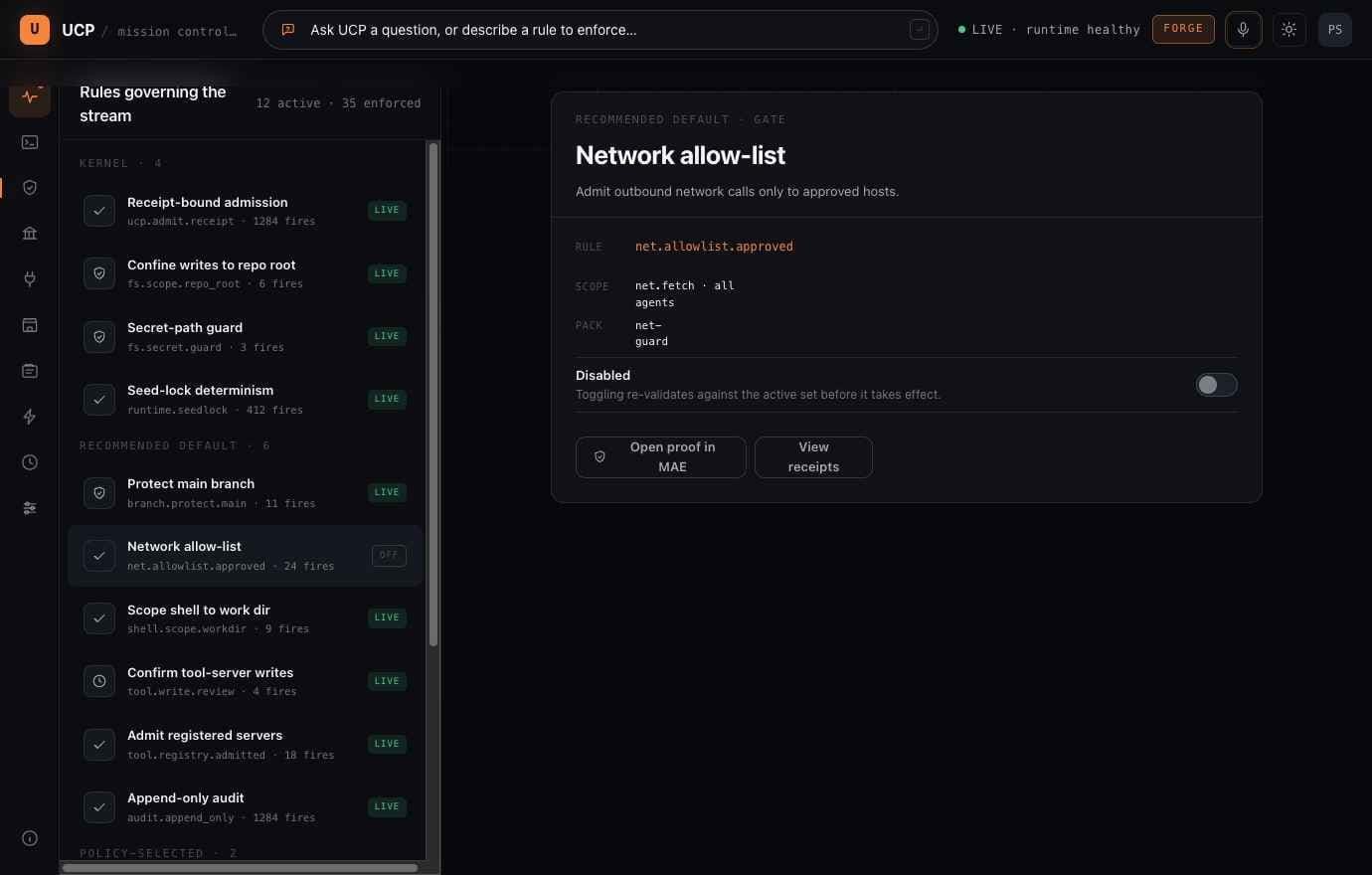The width and height of the screenshot is (1372, 875).
Task: Switch theme with the sun icon
Action: point(1289,30)
